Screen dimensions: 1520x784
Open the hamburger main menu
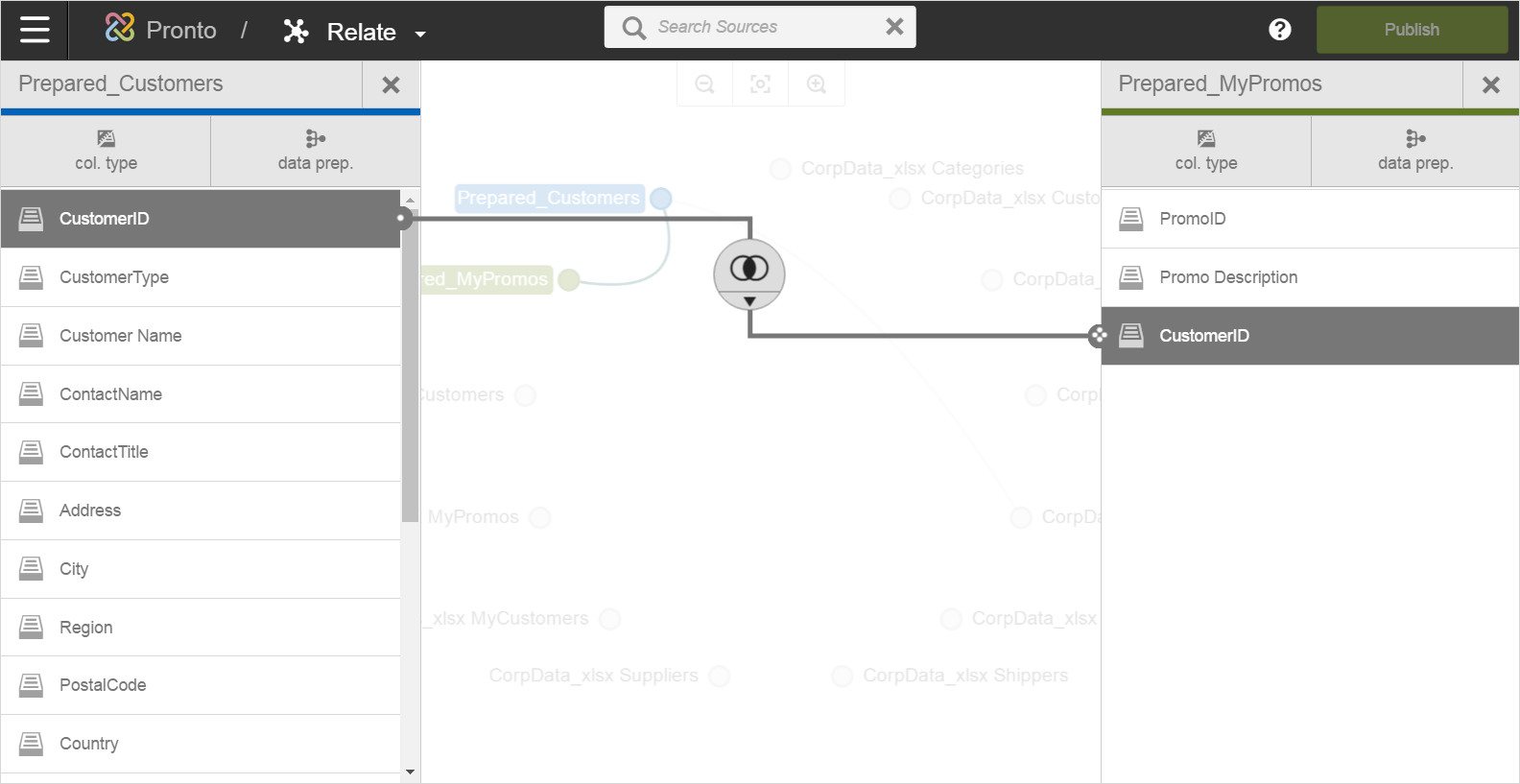35,30
